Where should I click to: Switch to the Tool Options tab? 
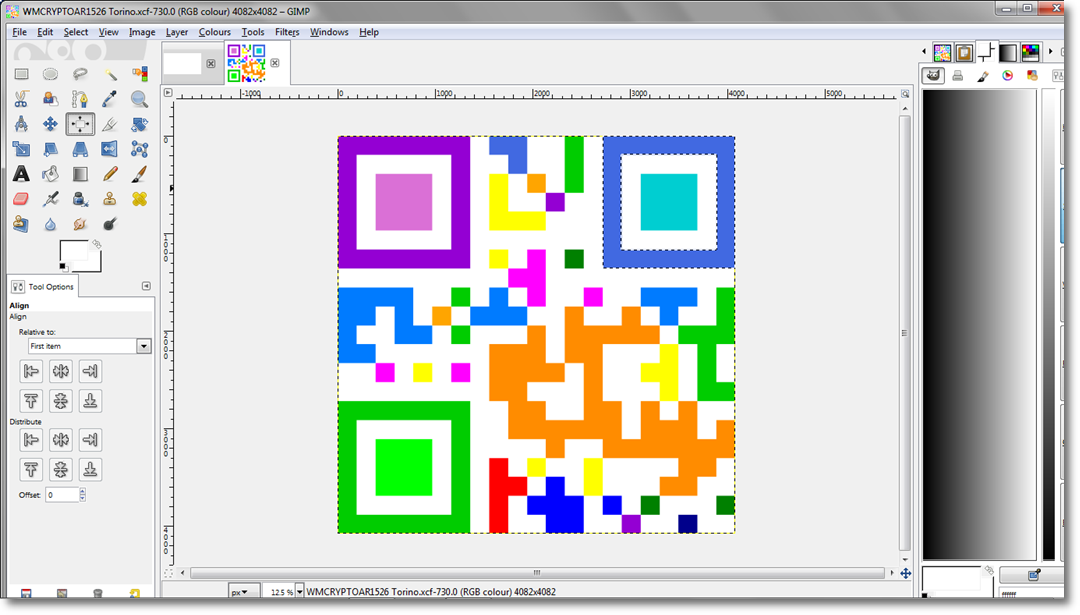coord(43,286)
